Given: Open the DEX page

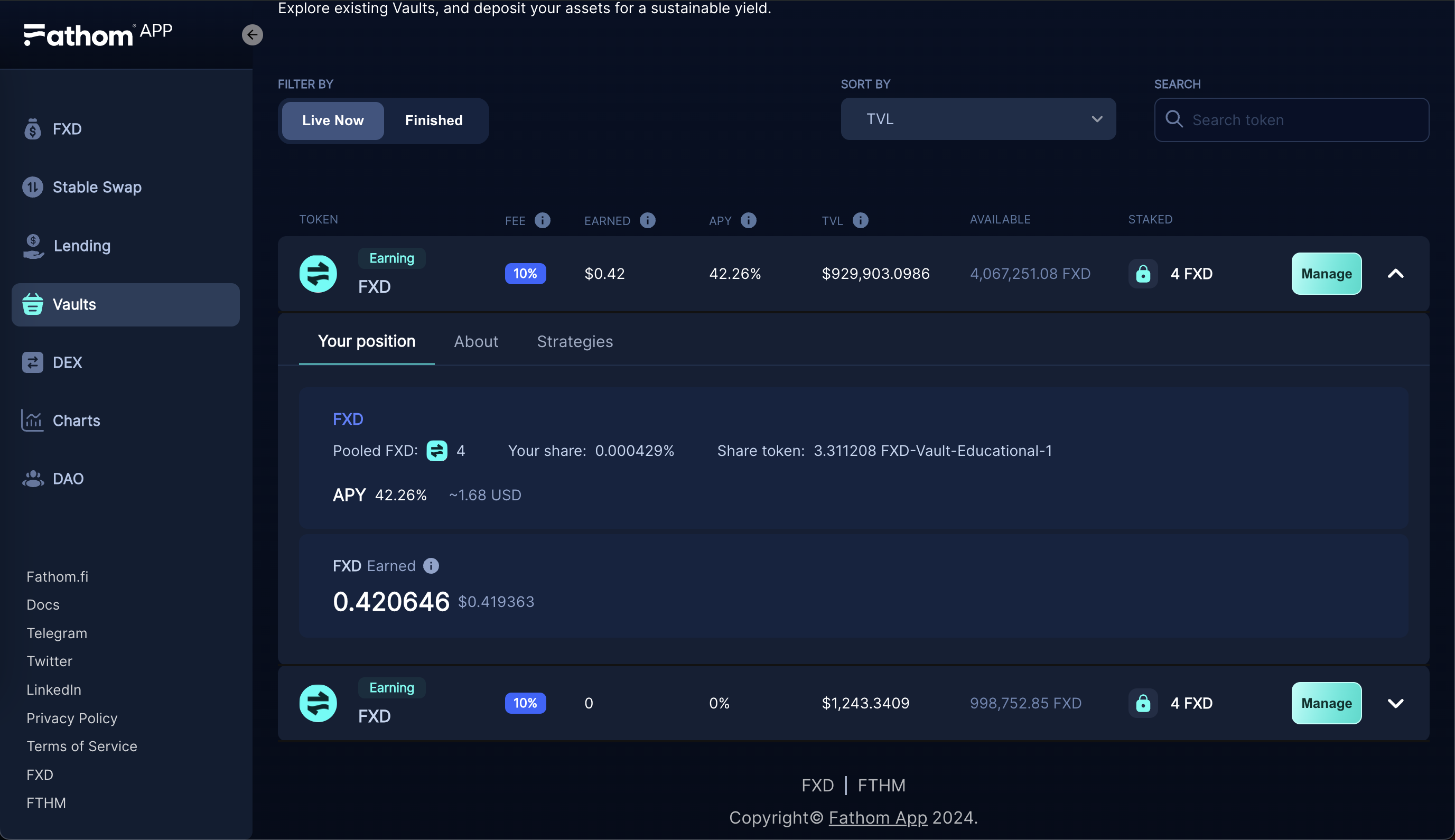Looking at the screenshot, I should coord(126,362).
